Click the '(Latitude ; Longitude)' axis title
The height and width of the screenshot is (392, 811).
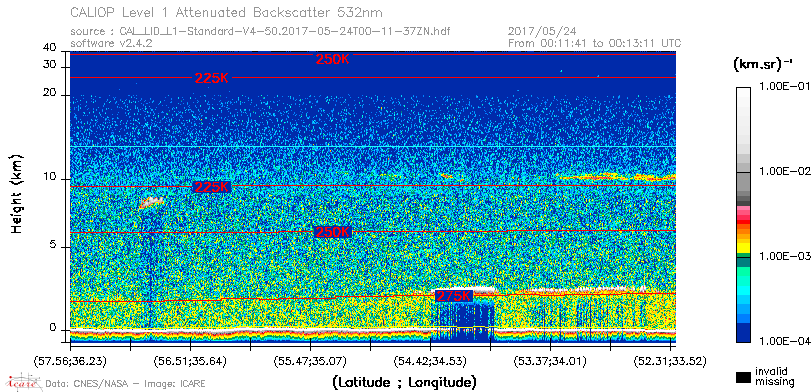tap(404, 383)
